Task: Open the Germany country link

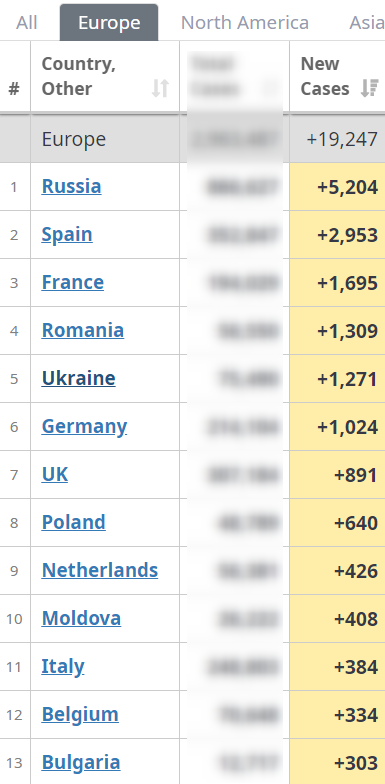Action: [84, 426]
